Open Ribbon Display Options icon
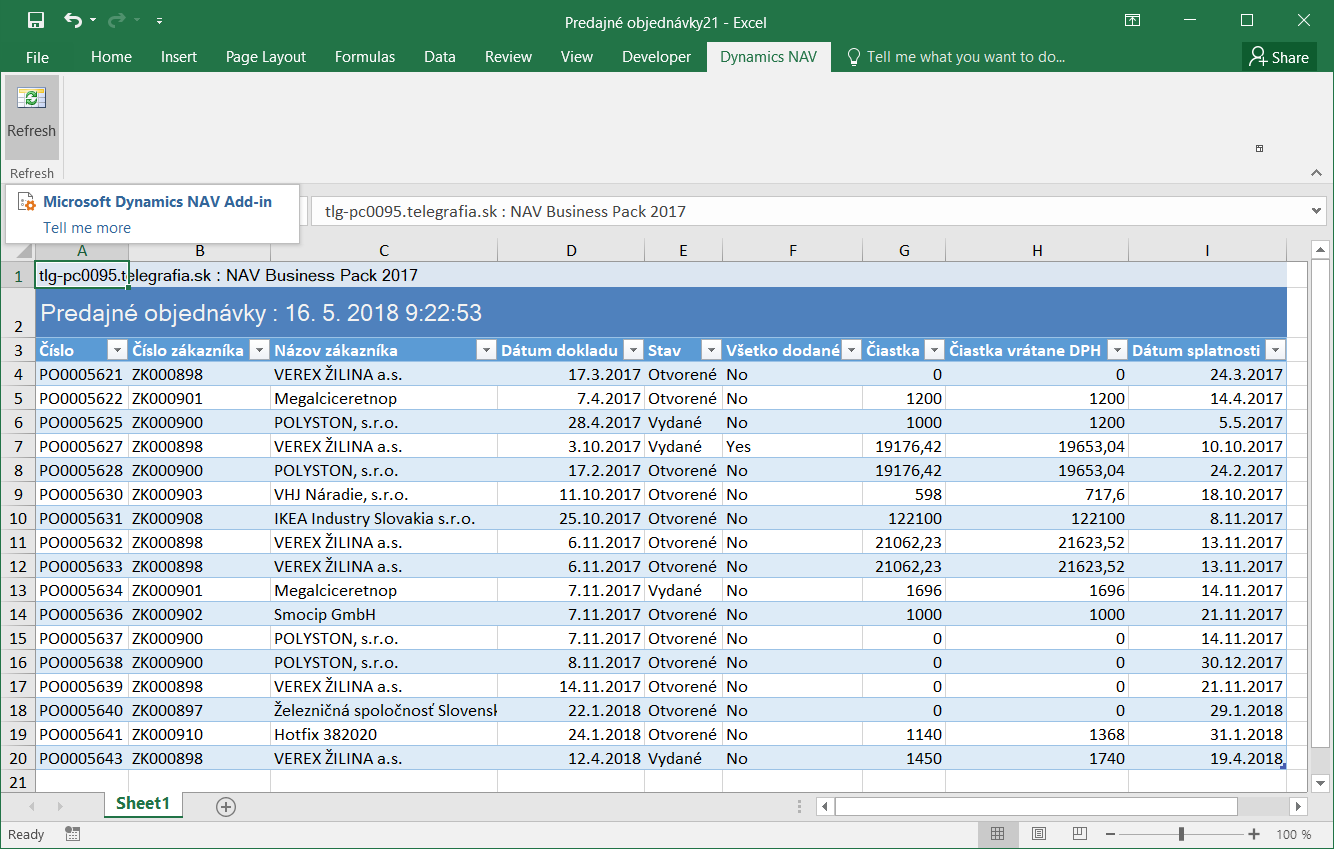 [1133, 20]
